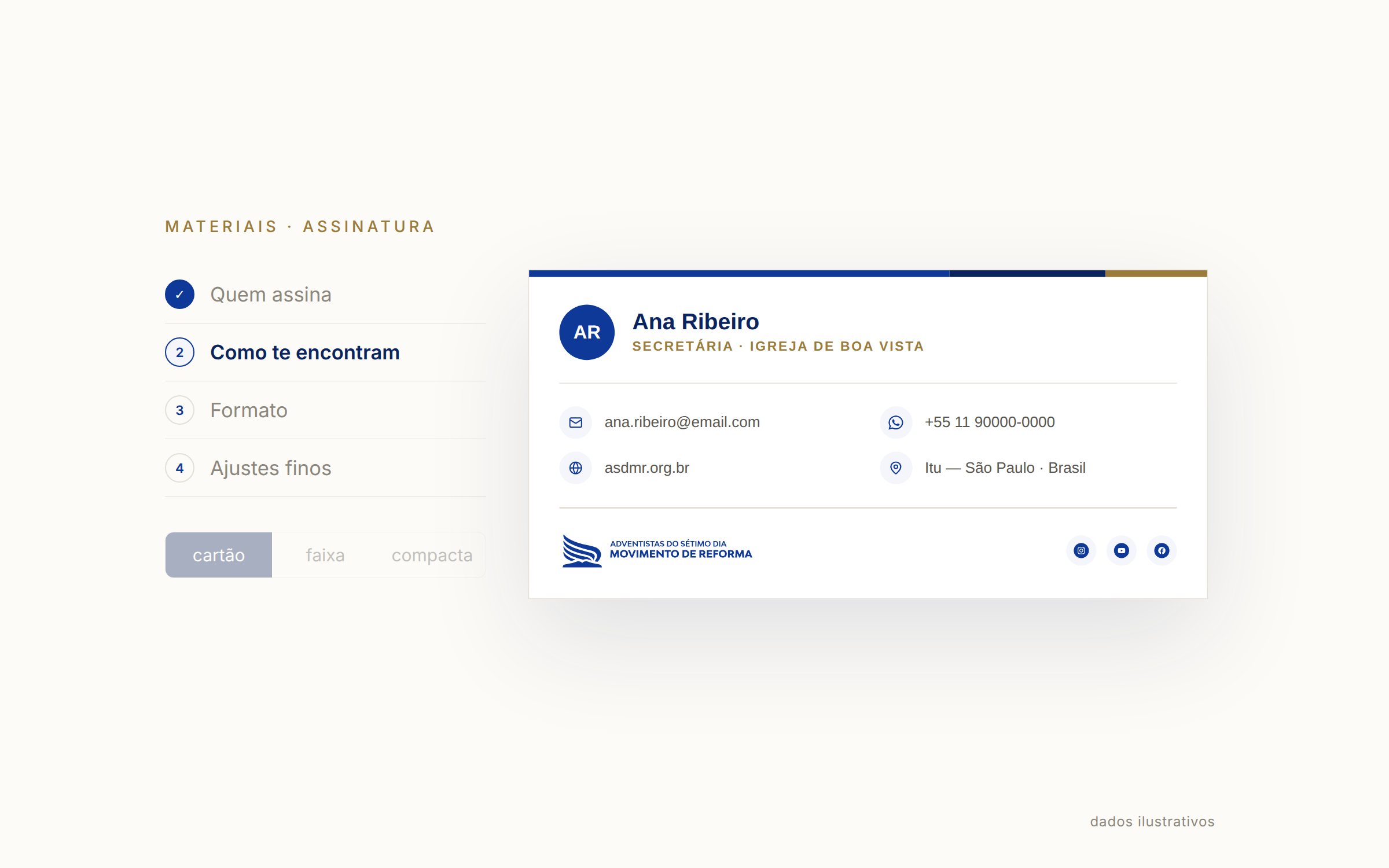Image resolution: width=1389 pixels, height=868 pixels.
Task: Click the step 3 number circle
Action: point(179,410)
